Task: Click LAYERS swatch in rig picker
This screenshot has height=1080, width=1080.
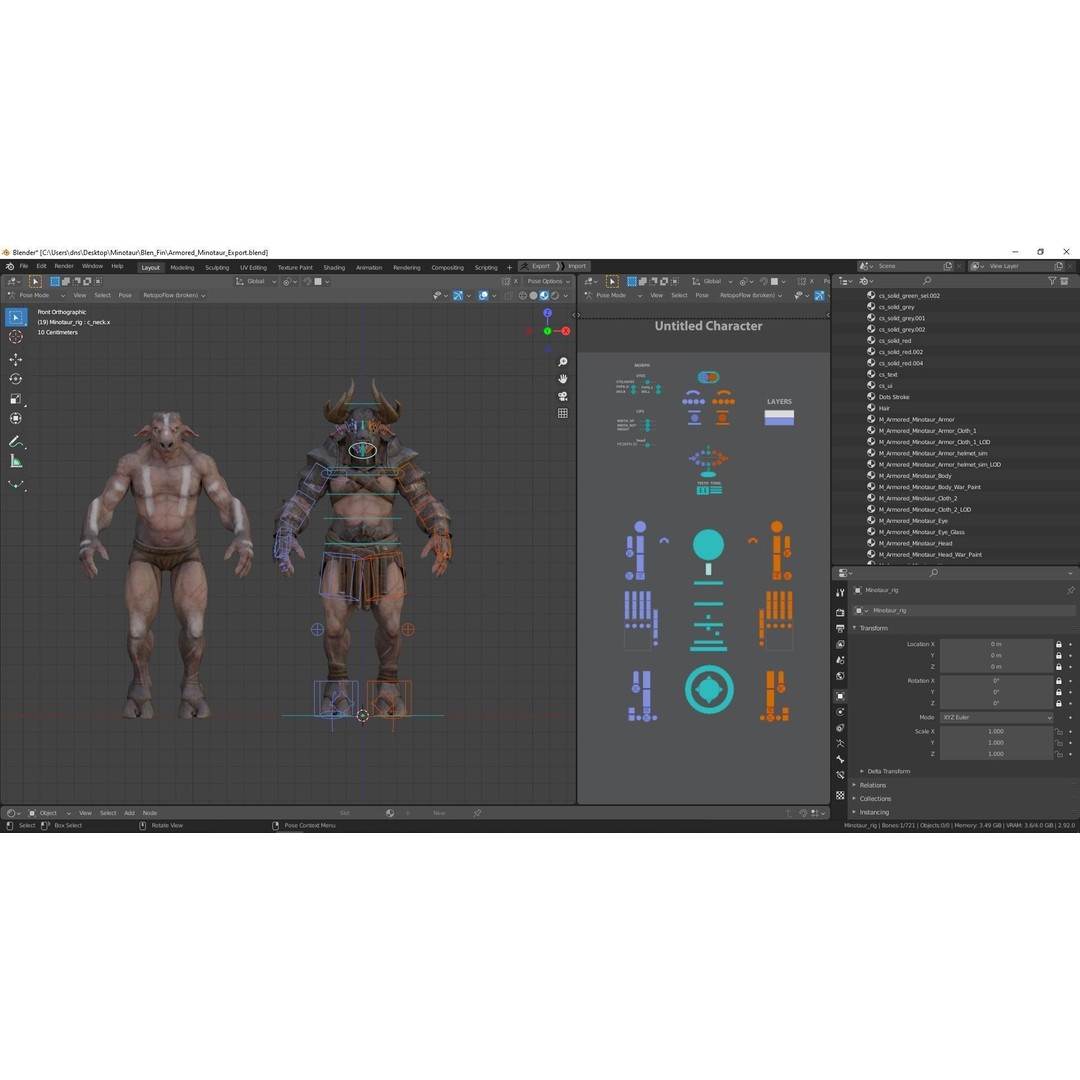Action: tap(779, 417)
